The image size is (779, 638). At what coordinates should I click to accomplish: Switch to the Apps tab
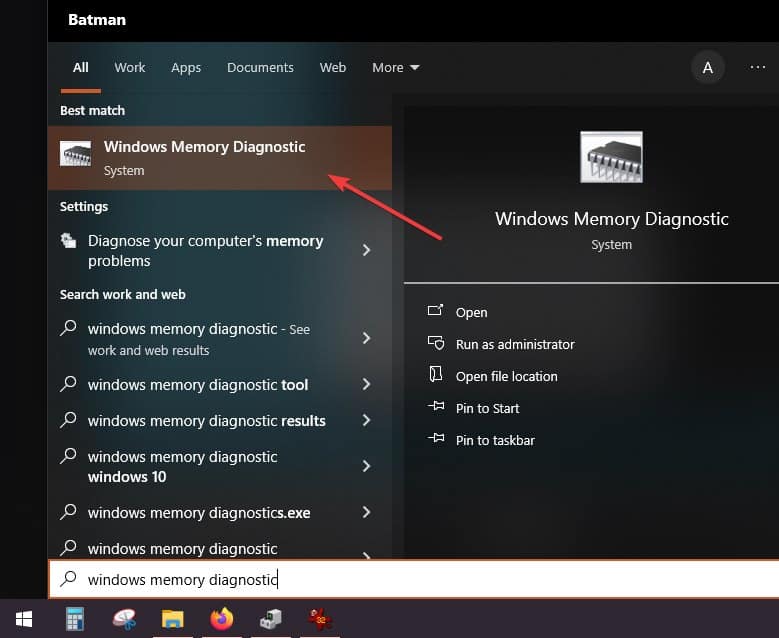coord(186,68)
